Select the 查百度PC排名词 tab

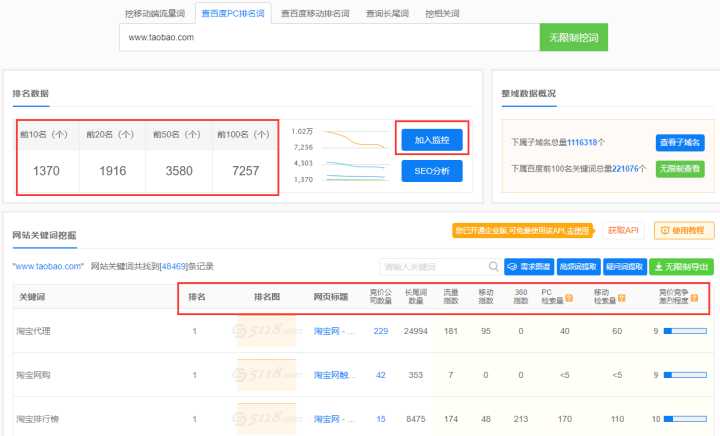[233, 13]
